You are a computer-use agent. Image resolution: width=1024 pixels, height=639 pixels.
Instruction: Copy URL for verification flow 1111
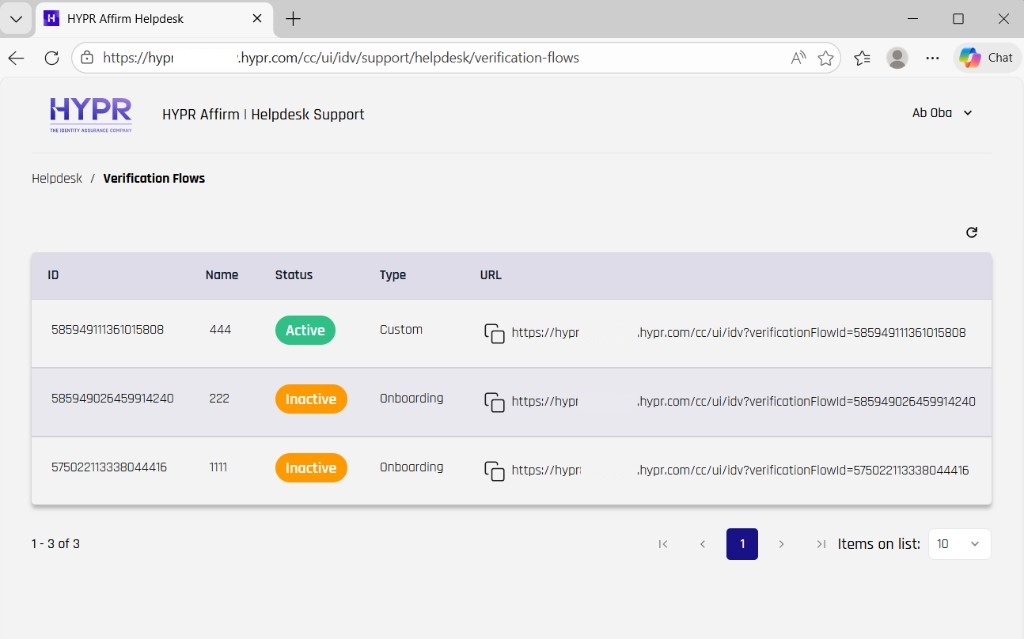[x=494, y=471]
